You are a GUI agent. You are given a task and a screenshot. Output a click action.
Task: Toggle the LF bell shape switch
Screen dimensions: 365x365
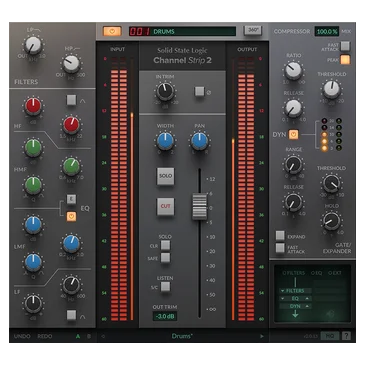(x=71, y=315)
